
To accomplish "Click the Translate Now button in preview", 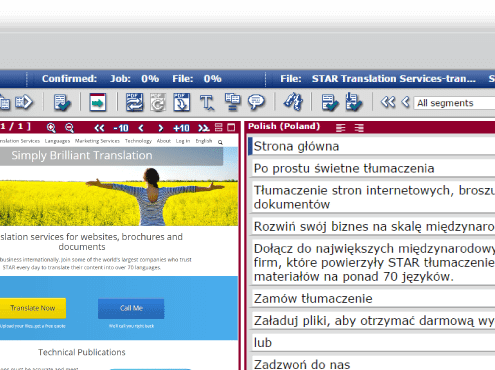I will pyautogui.click(x=33, y=308).
